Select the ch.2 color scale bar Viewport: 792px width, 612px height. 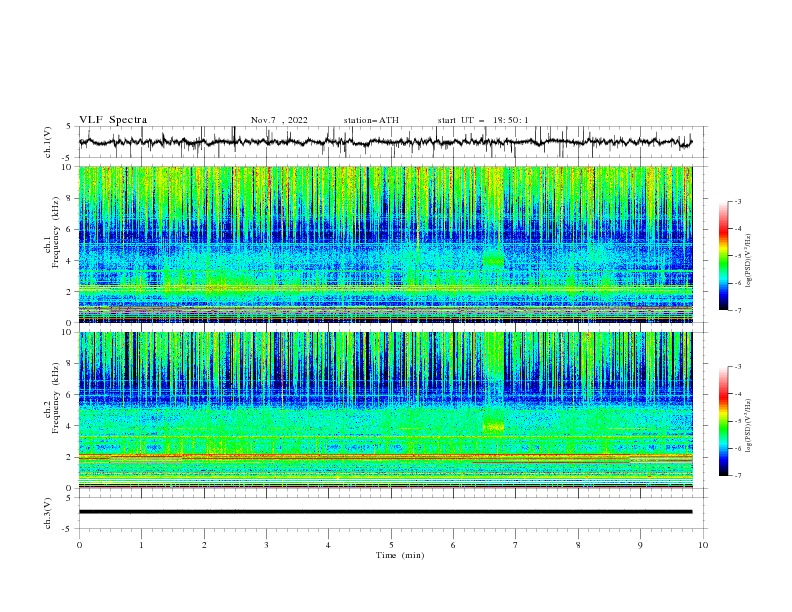(x=723, y=421)
